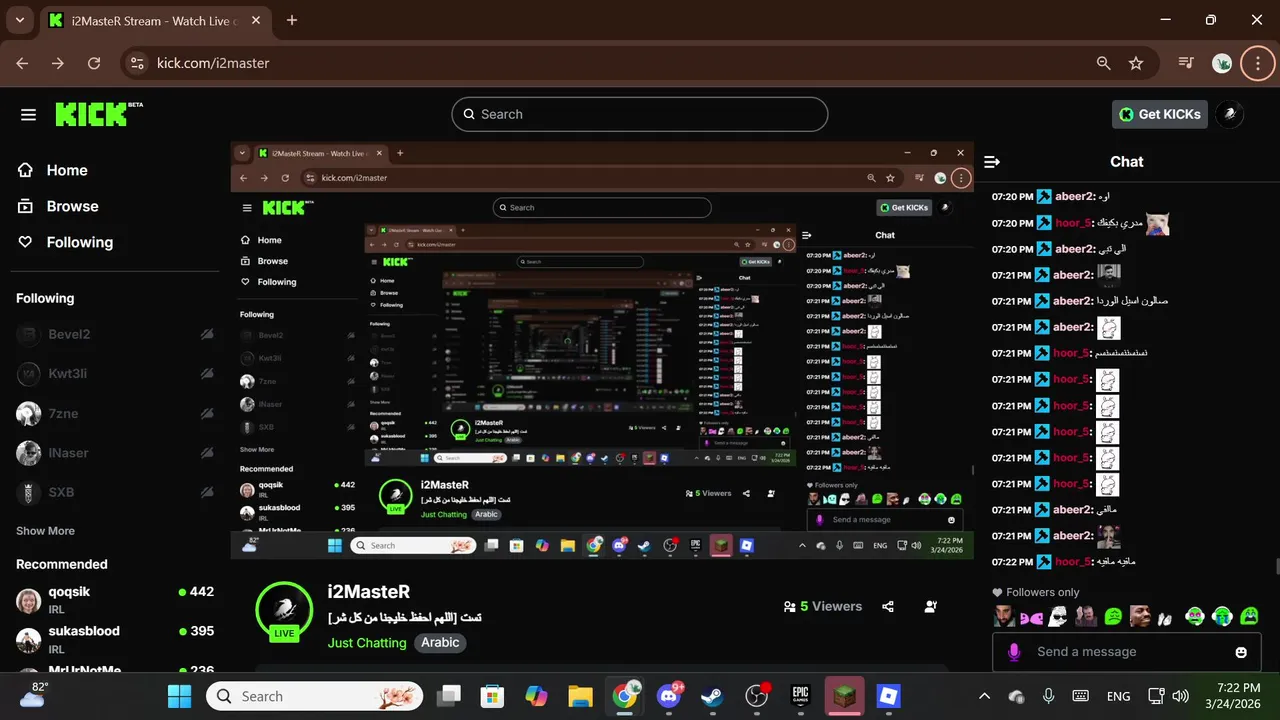Click the offline icon next to Bevel2

click(x=207, y=334)
